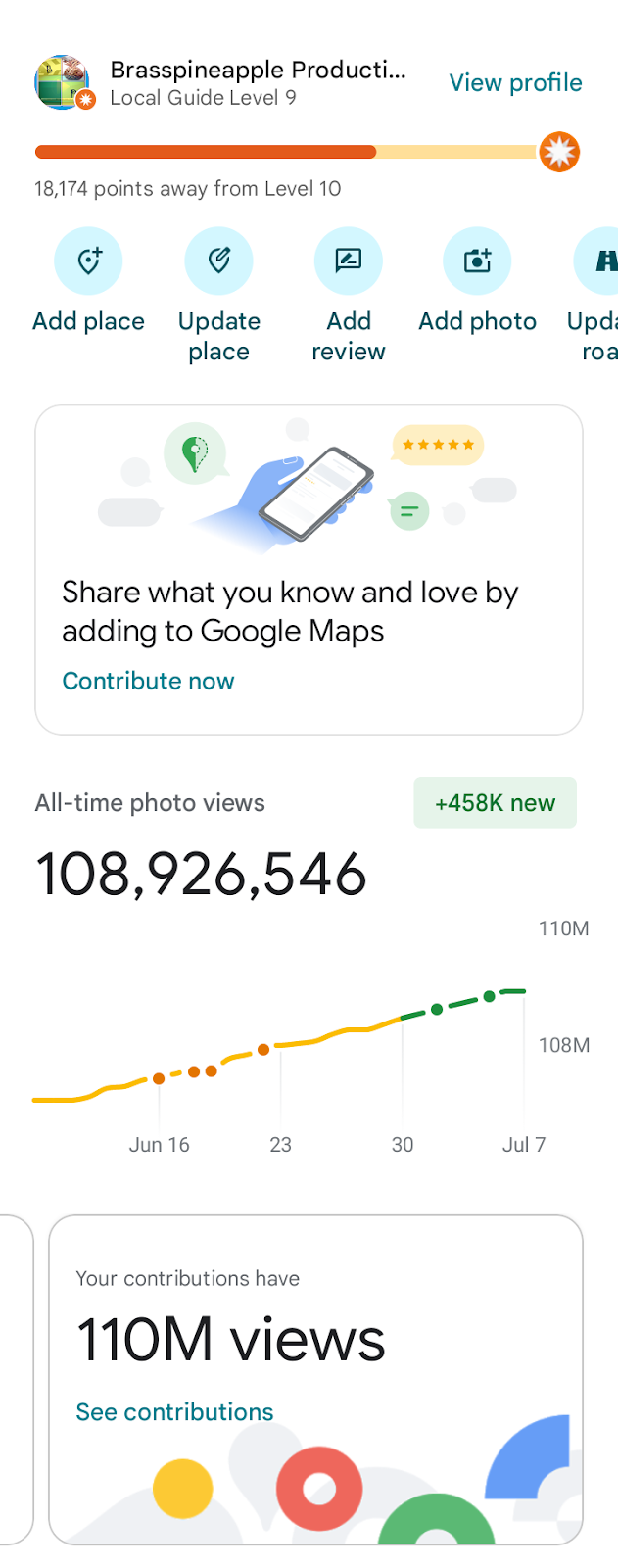This screenshot has height=1568, width=618.
Task: Tap the previous card edge at left
Action: (17, 1380)
